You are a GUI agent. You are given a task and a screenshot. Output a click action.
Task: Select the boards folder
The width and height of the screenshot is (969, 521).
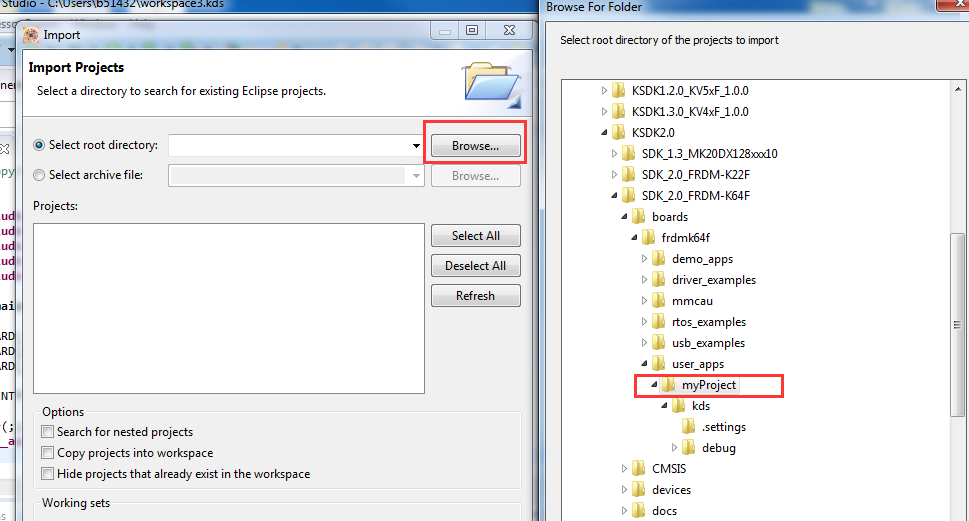point(670,217)
